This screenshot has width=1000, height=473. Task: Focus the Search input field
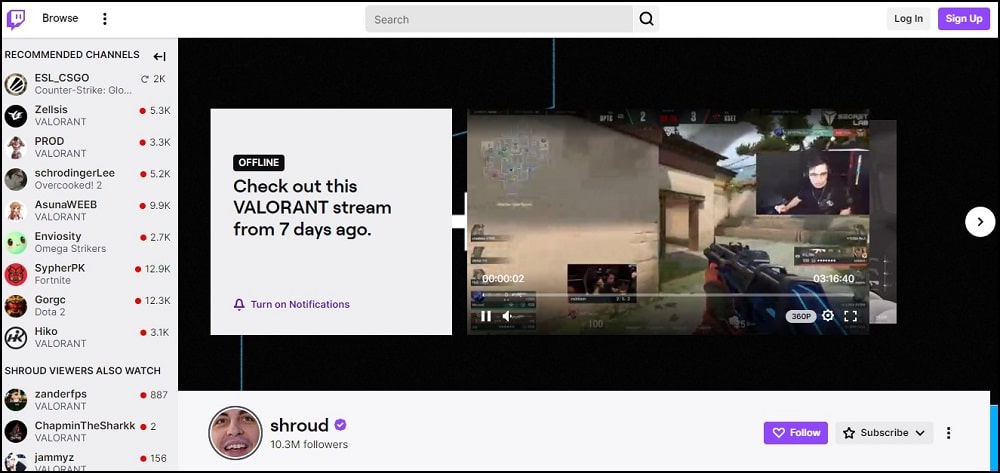pos(499,19)
